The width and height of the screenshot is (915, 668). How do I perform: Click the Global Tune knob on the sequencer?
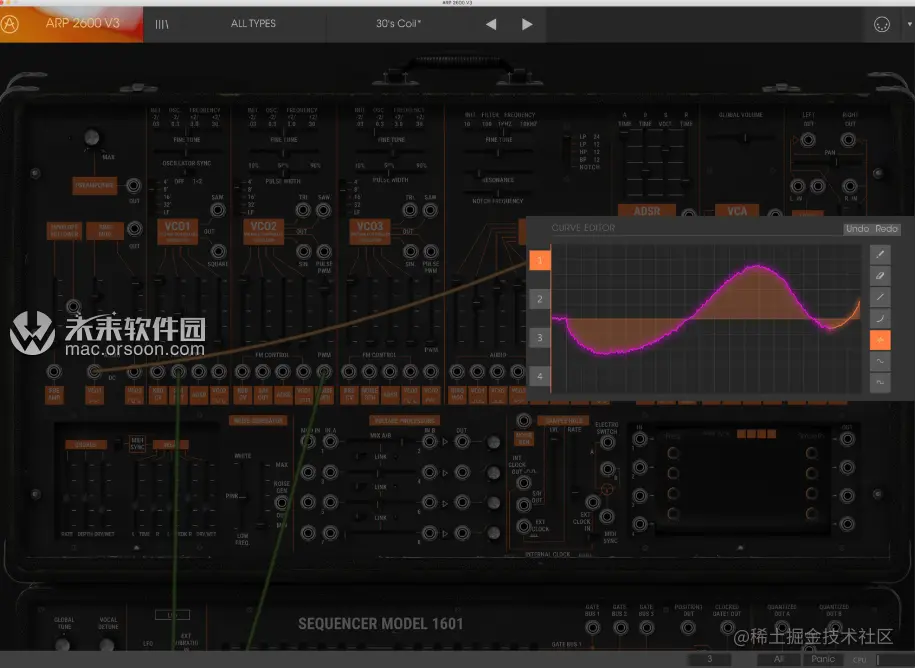point(63,645)
